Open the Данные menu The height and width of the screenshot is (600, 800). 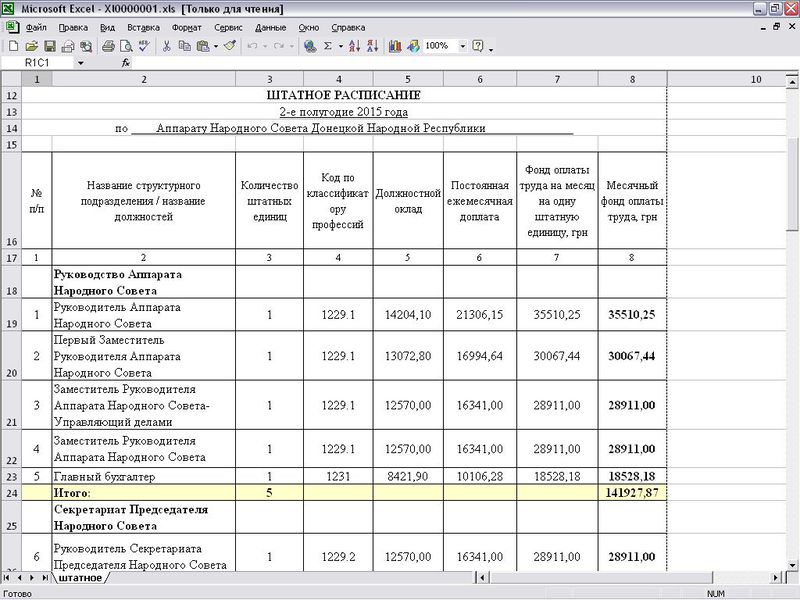[270, 28]
